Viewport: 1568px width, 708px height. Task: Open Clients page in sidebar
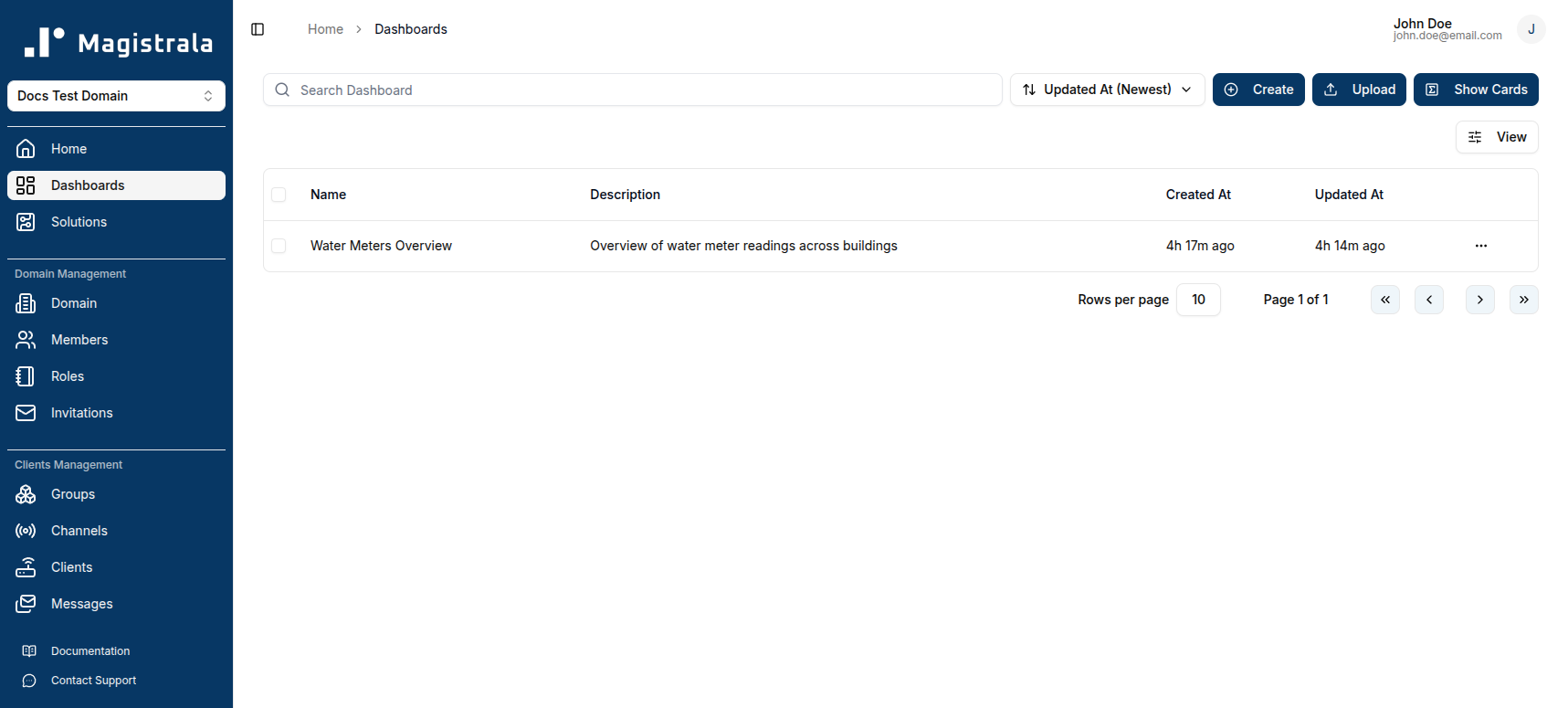pyautogui.click(x=116, y=567)
